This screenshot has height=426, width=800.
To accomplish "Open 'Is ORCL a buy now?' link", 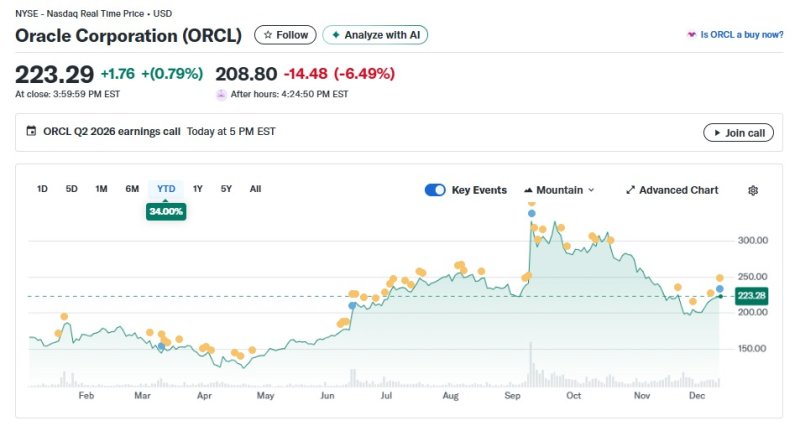I will [741, 35].
